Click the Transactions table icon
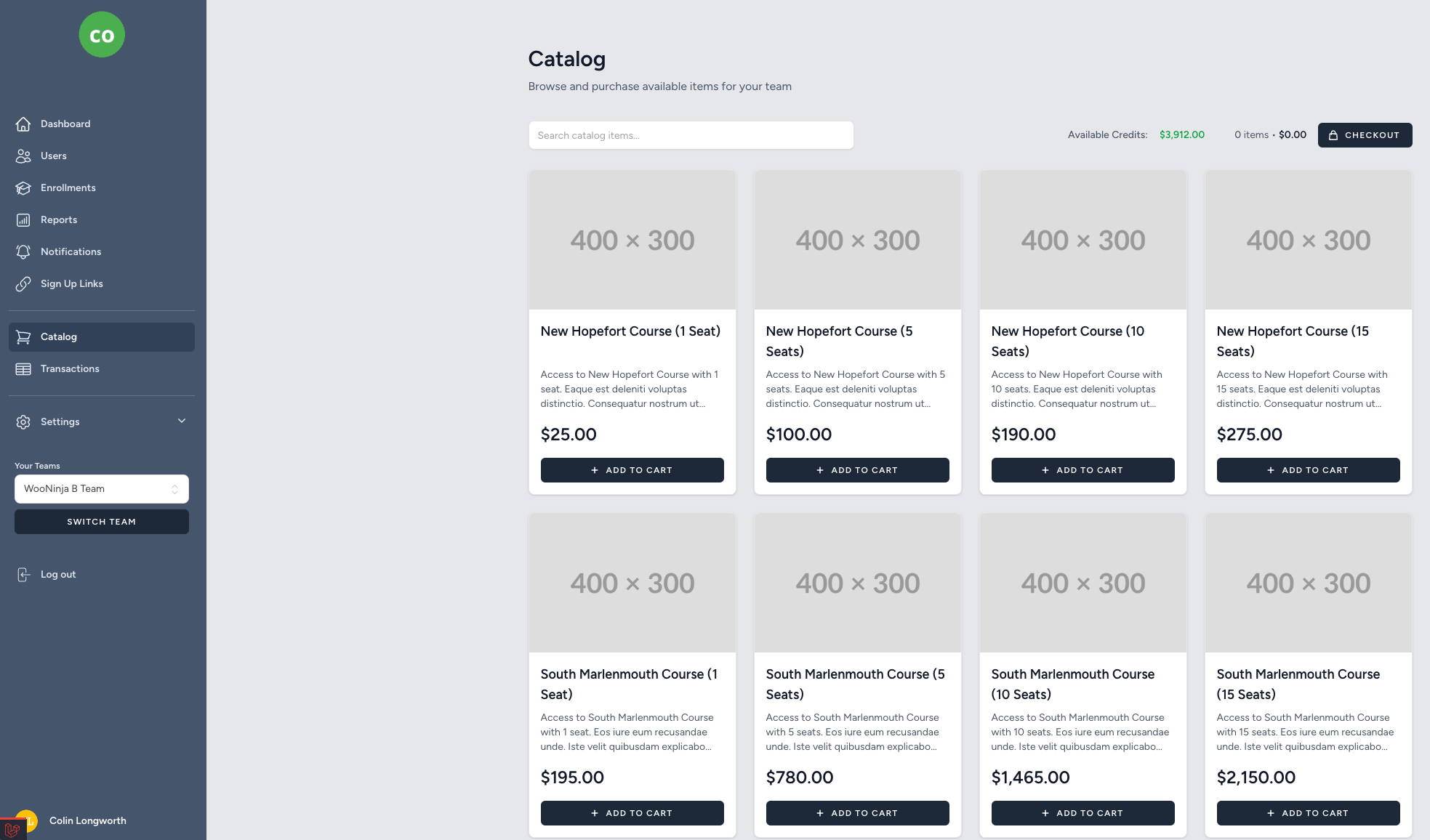 tap(23, 369)
